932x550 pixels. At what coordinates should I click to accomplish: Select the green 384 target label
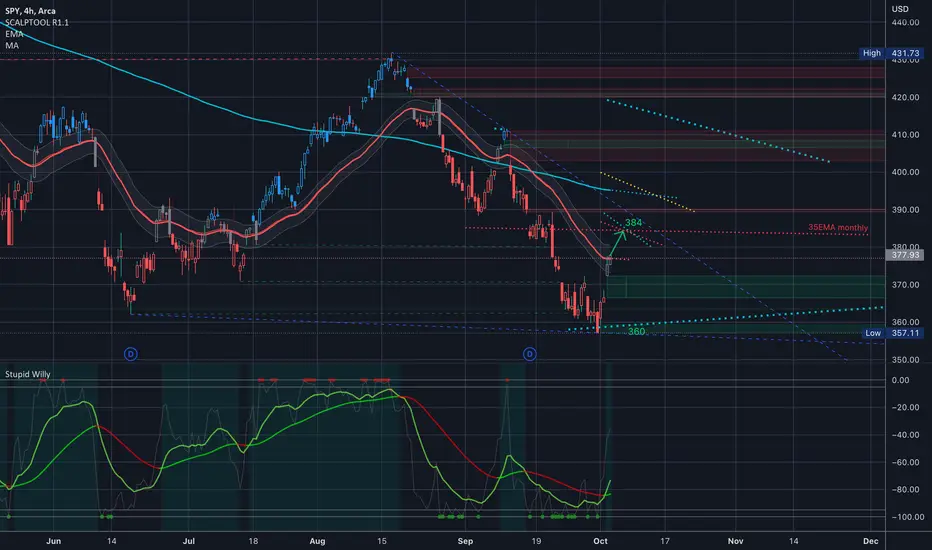click(x=634, y=222)
